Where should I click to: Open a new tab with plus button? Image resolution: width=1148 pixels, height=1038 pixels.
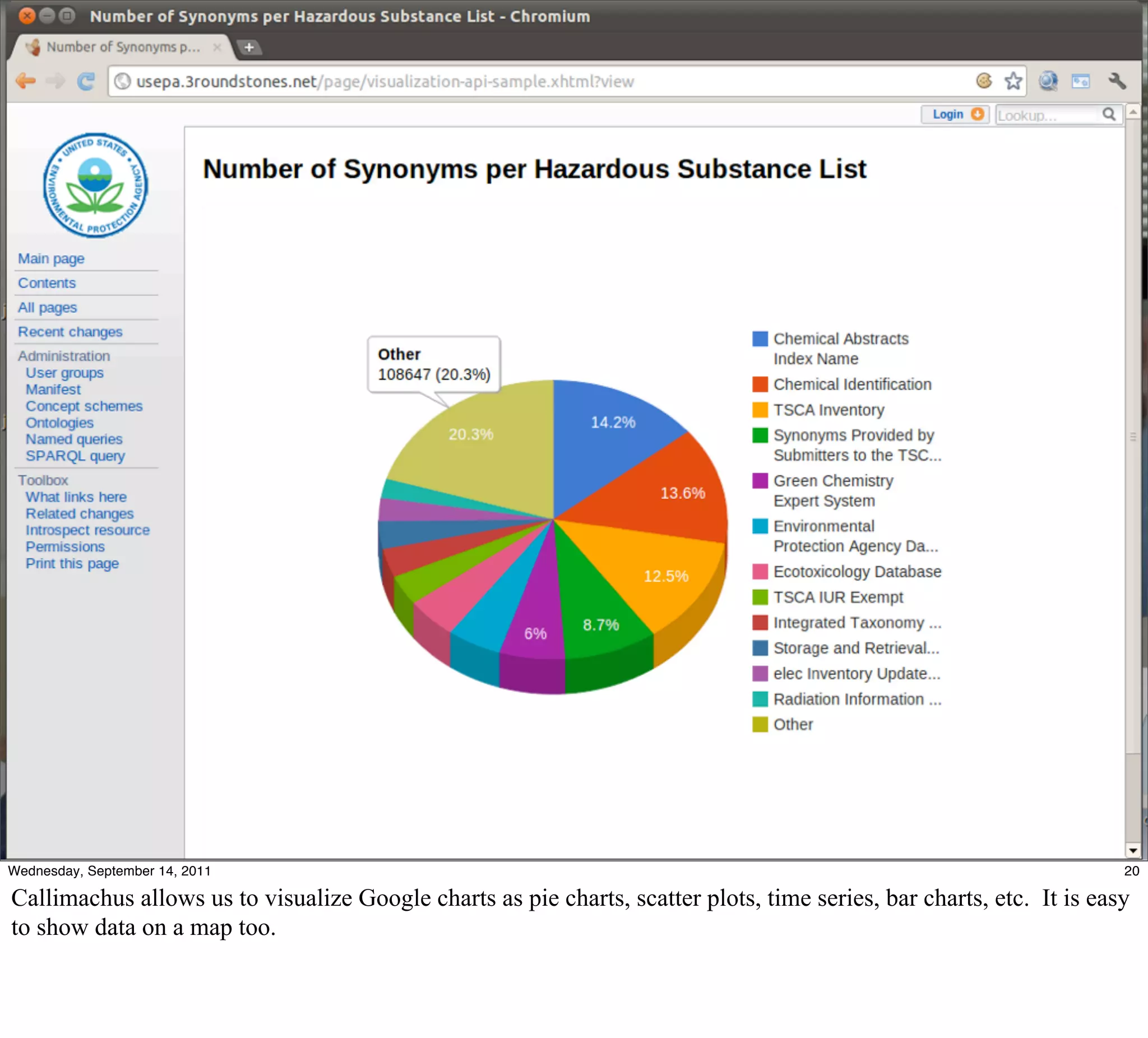click(x=249, y=47)
